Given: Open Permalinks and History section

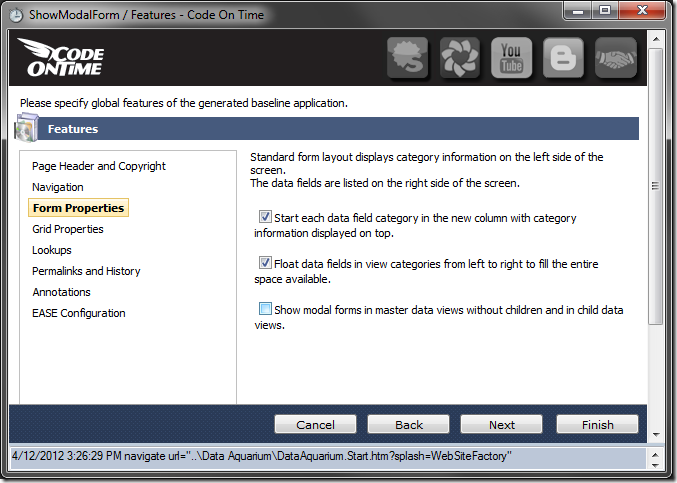Looking at the screenshot, I should coord(86,271).
